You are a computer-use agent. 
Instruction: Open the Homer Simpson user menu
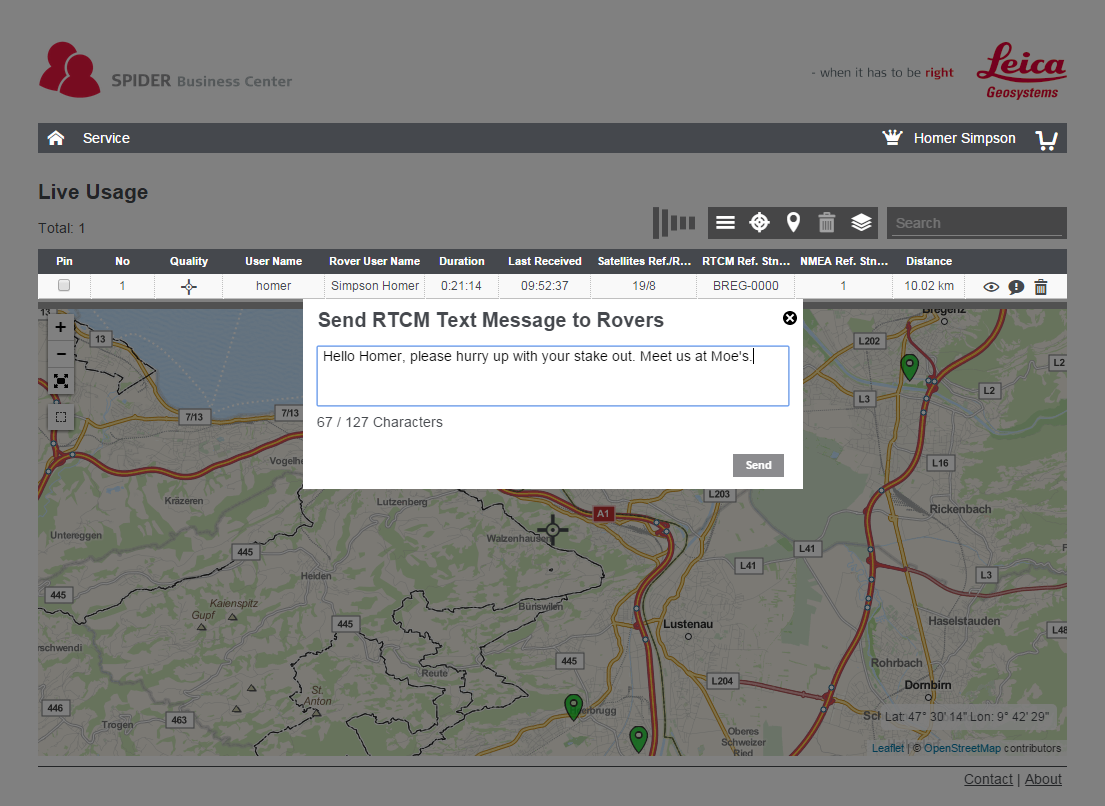(964, 138)
